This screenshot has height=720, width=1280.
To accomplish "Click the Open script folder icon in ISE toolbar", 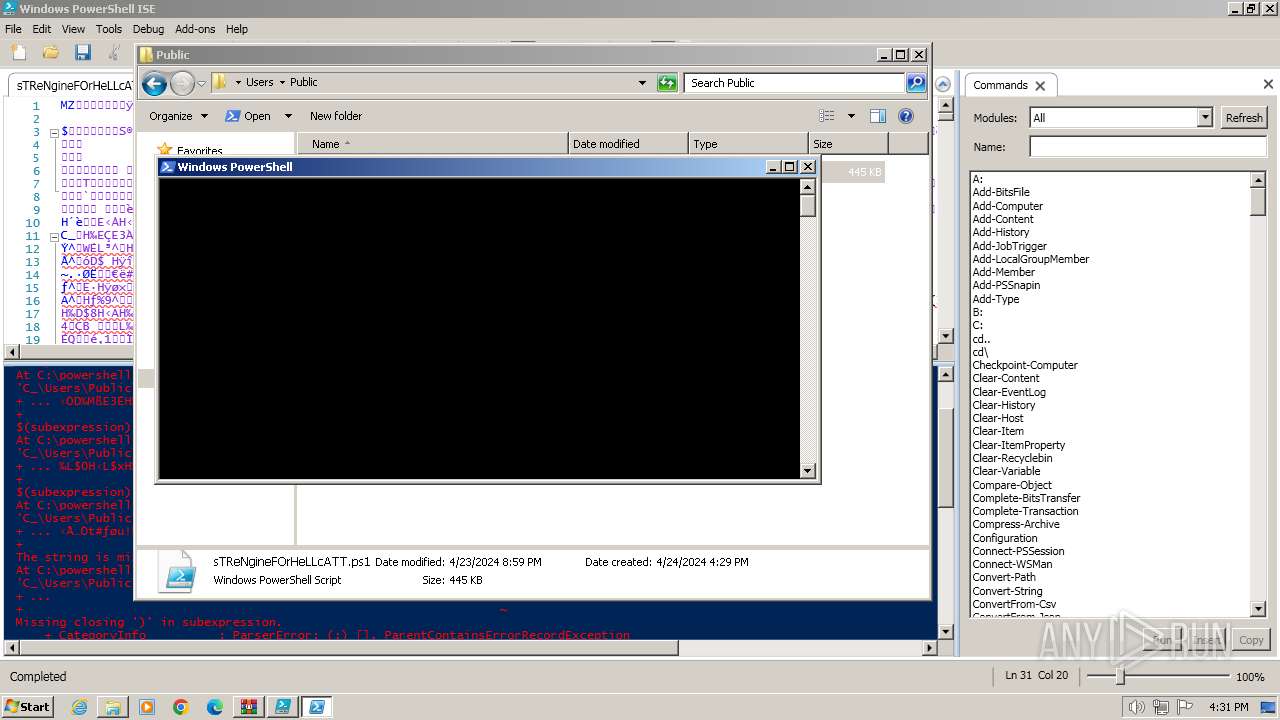I will (50, 52).
